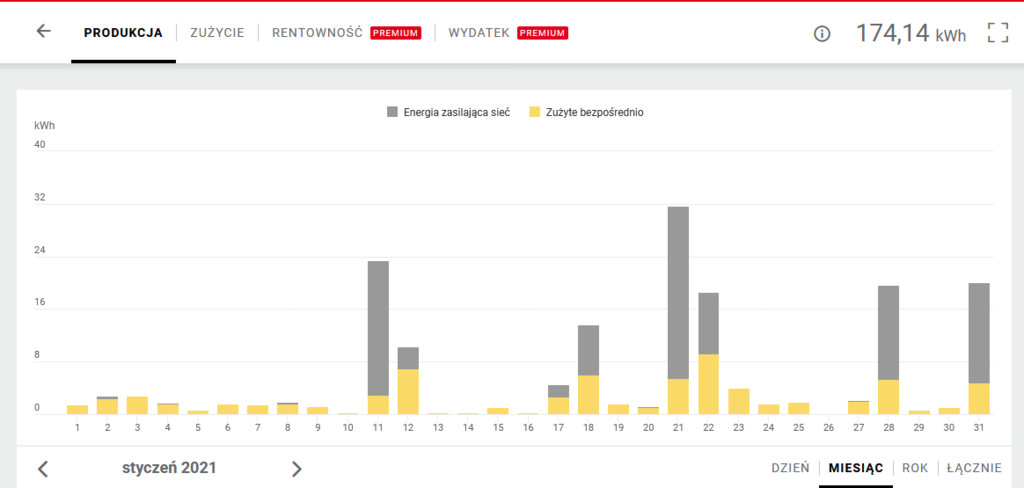Switch to Rok view
This screenshot has height=488, width=1024.
coord(915,468)
